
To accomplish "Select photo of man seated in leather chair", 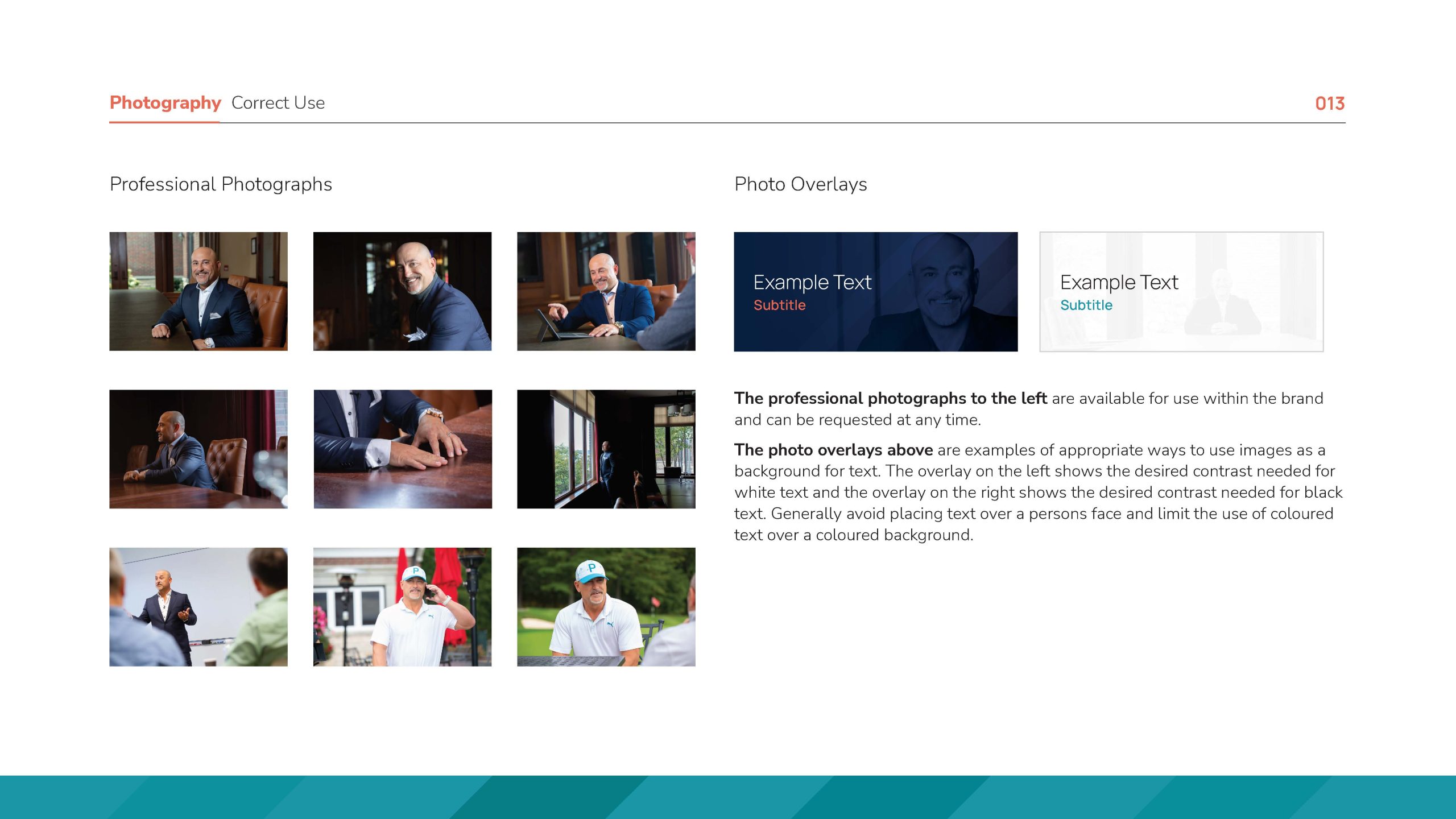I will pyautogui.click(x=198, y=291).
